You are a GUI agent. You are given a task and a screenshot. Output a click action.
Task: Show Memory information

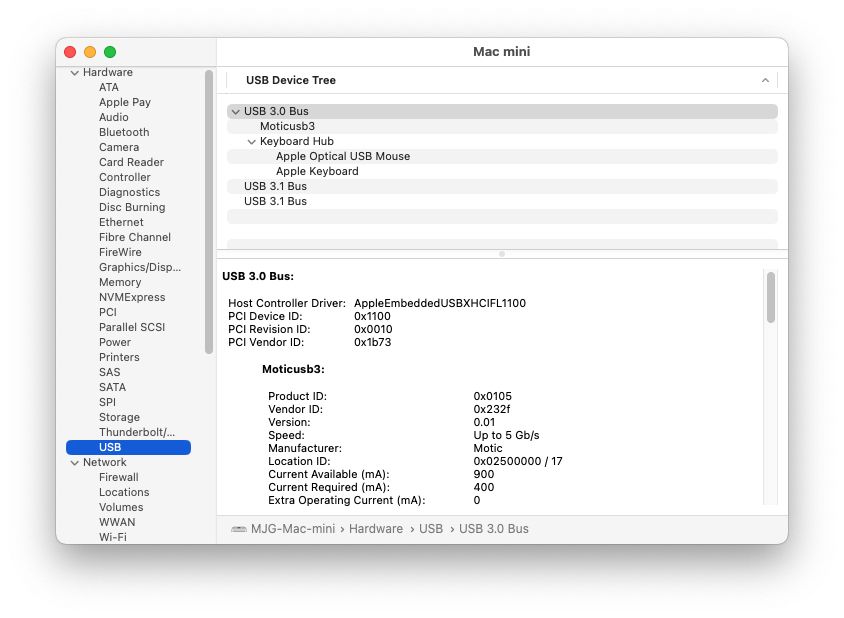[x=120, y=283]
